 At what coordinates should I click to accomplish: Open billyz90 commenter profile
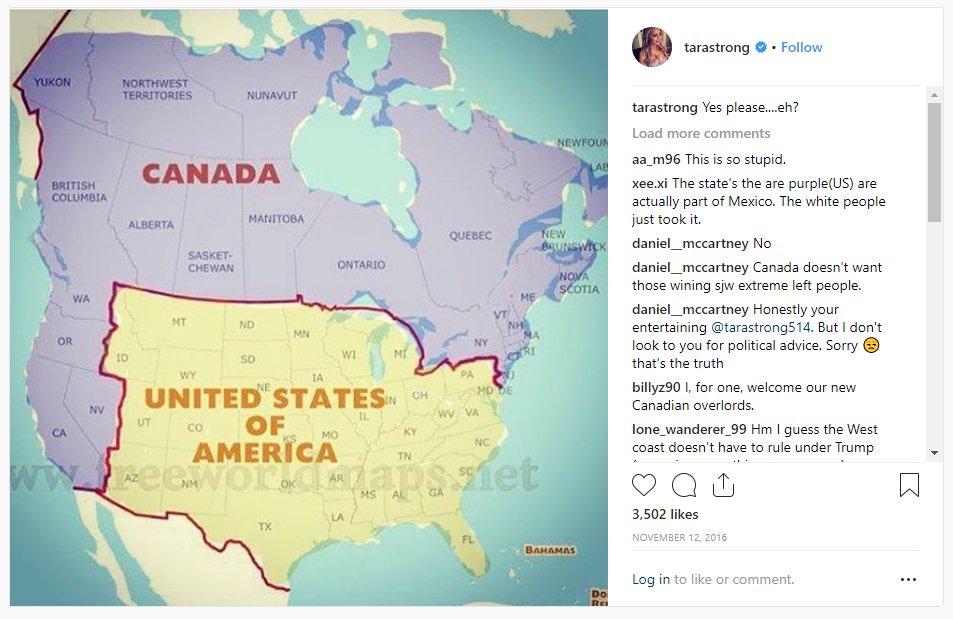(656, 387)
